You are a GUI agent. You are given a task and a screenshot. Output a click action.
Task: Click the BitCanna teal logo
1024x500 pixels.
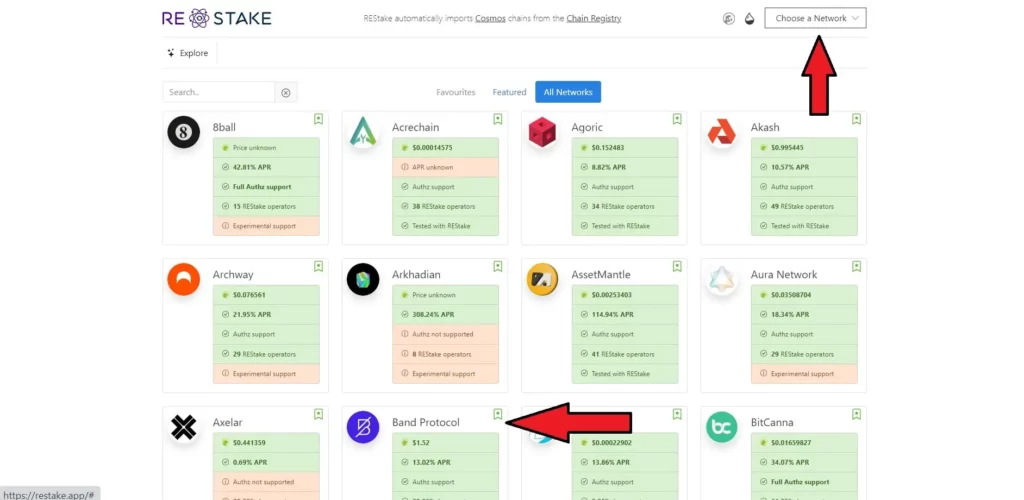(x=722, y=427)
